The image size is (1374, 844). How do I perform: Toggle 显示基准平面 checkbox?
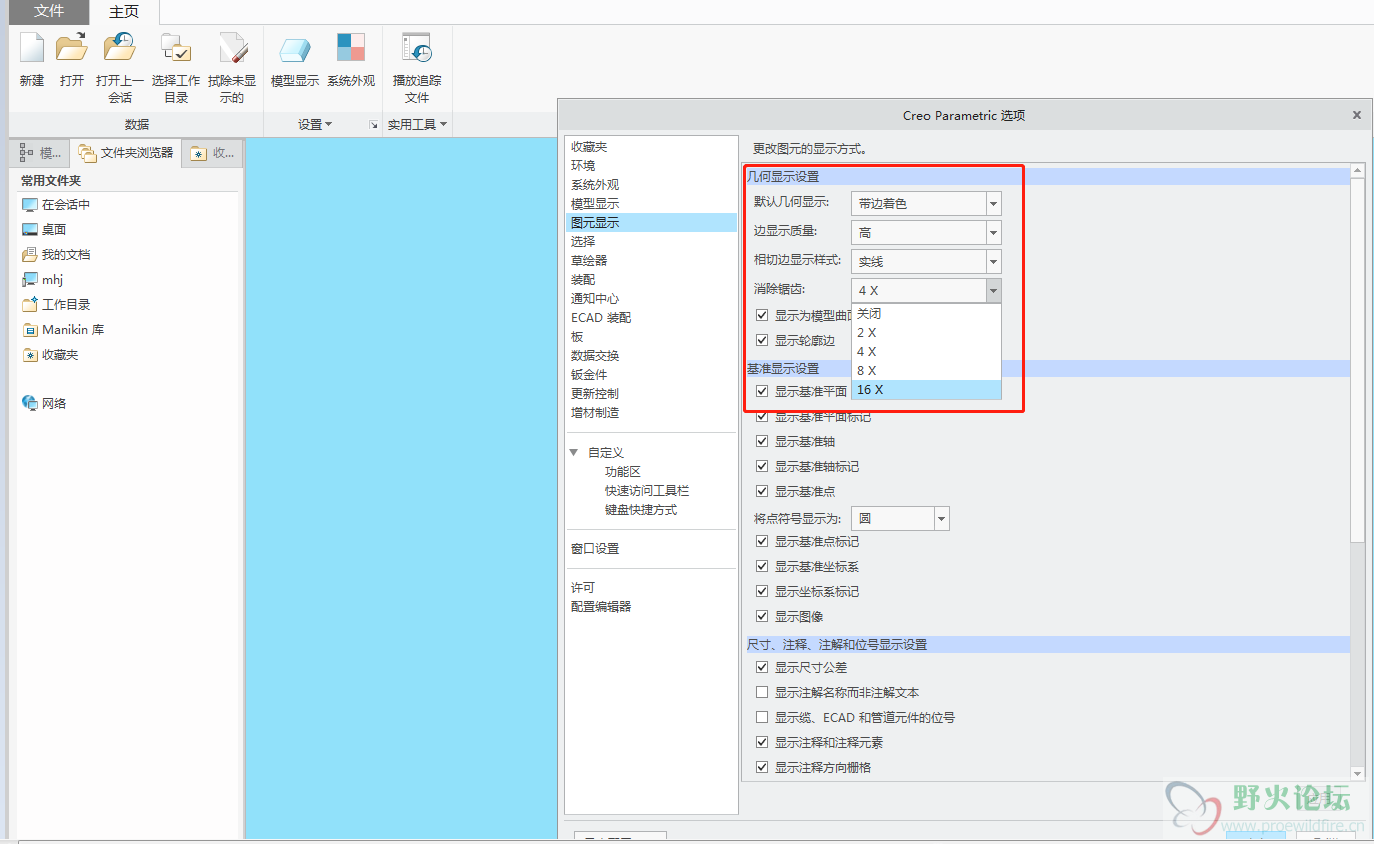(762, 391)
